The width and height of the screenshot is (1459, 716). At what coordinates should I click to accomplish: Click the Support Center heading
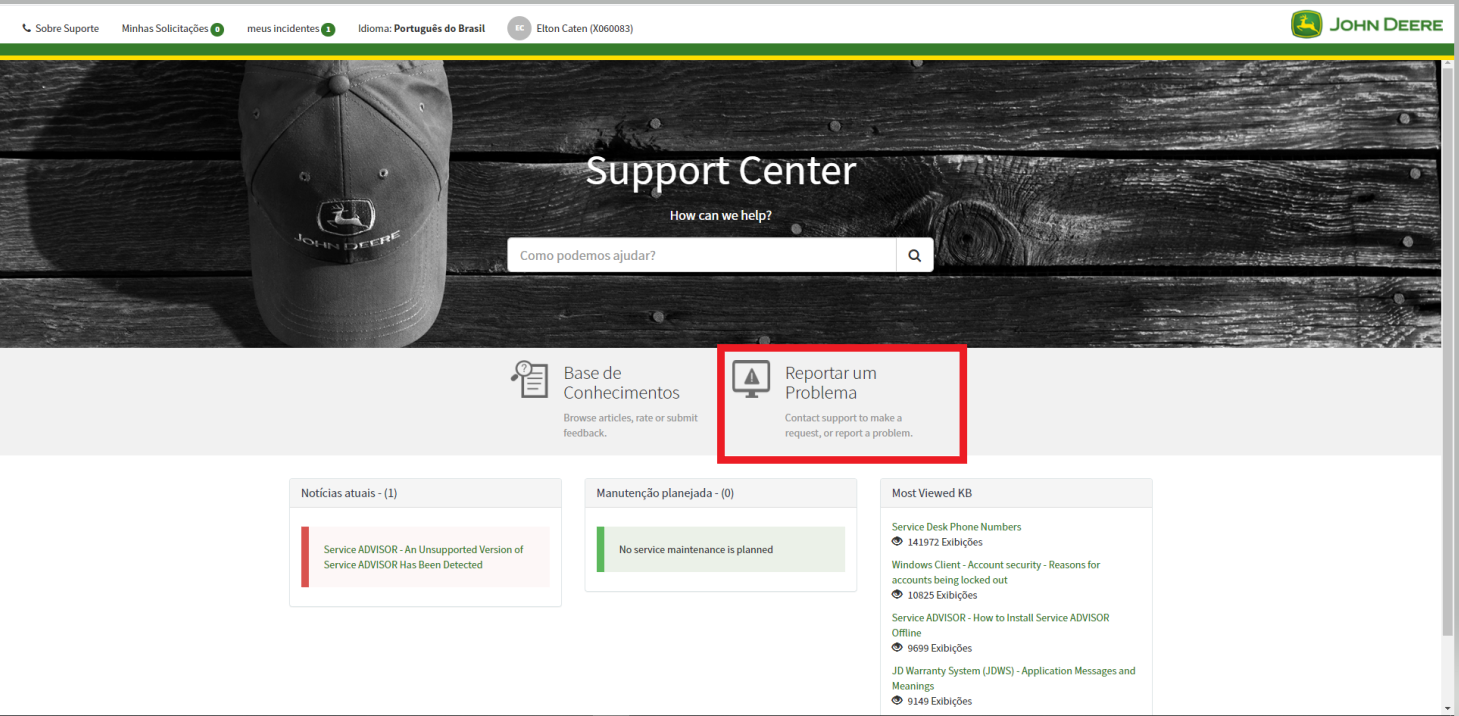point(721,171)
